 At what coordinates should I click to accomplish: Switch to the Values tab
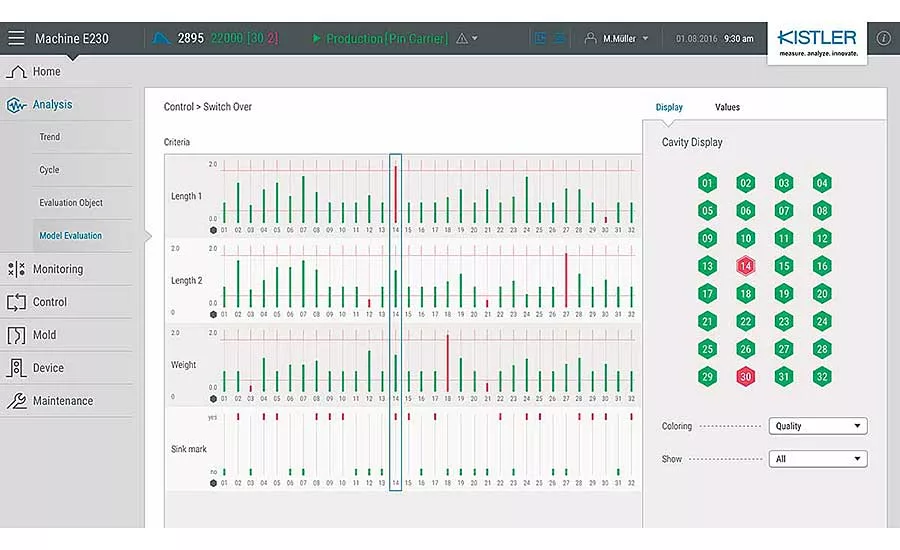click(727, 107)
